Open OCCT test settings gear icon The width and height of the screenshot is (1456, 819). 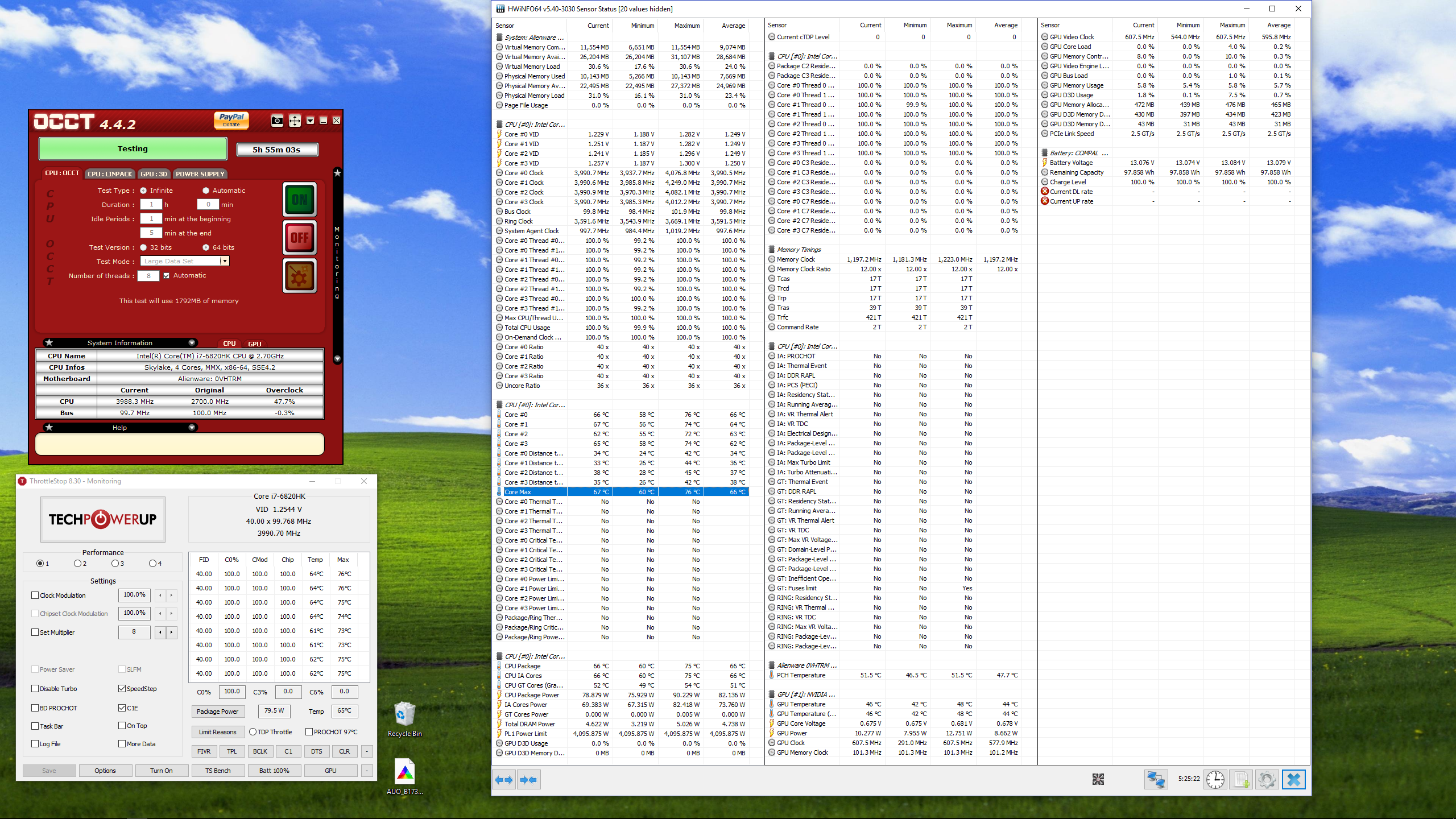coord(300,276)
